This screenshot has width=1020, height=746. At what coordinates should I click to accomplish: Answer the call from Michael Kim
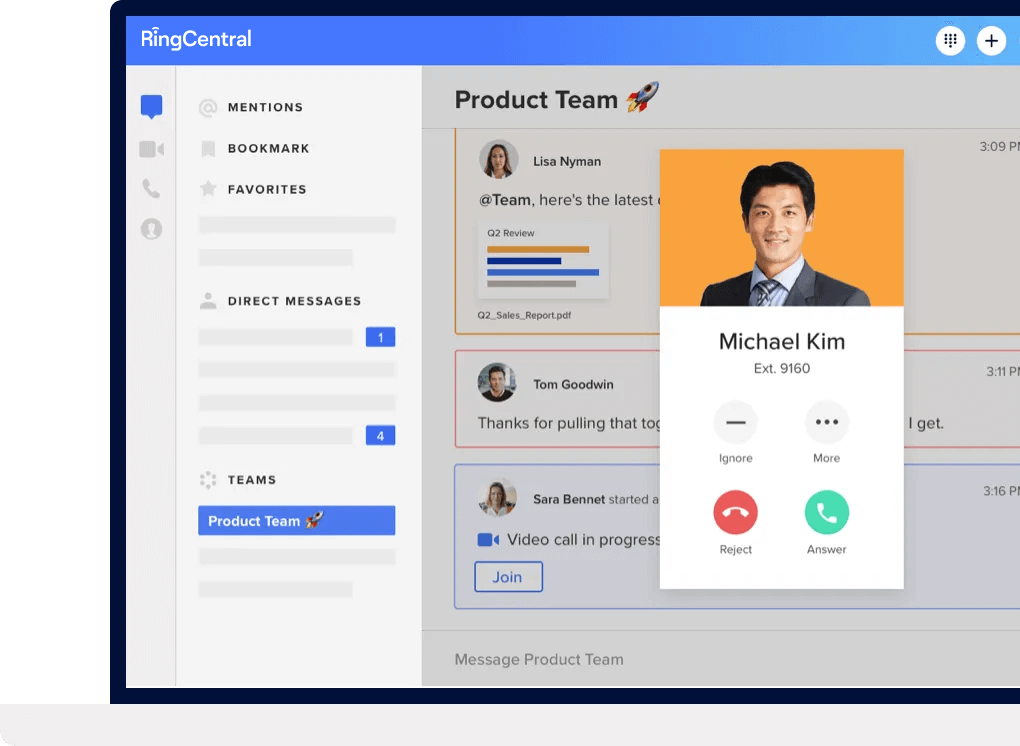click(x=826, y=512)
